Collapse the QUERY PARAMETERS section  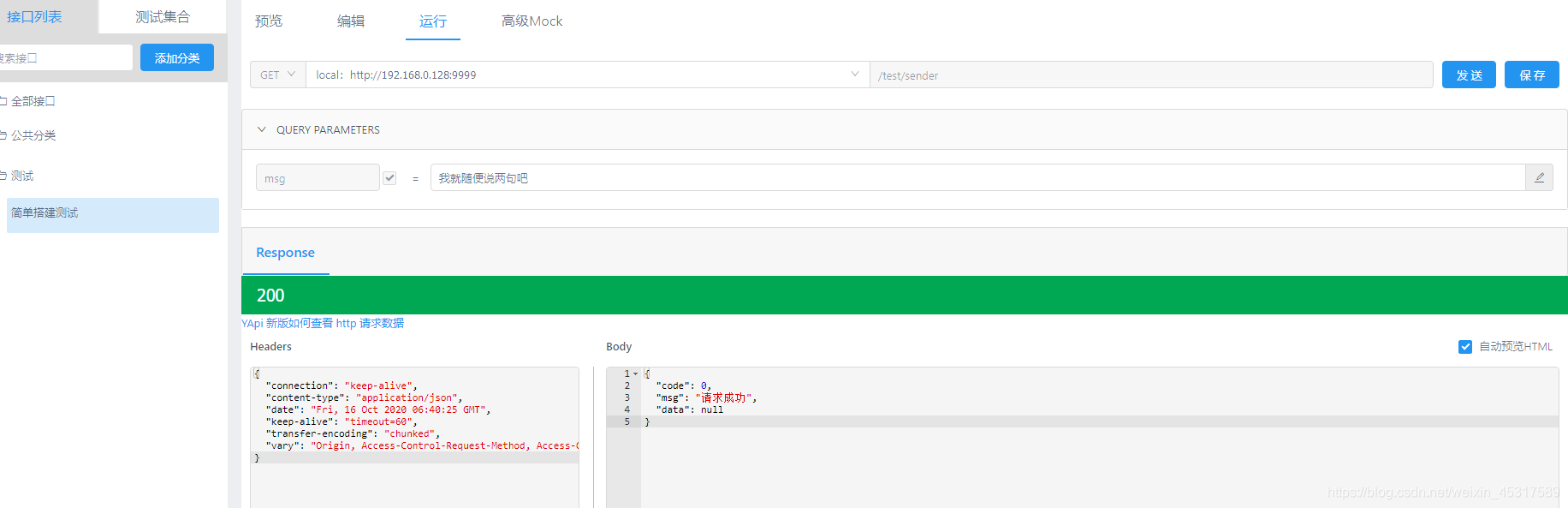pos(262,129)
